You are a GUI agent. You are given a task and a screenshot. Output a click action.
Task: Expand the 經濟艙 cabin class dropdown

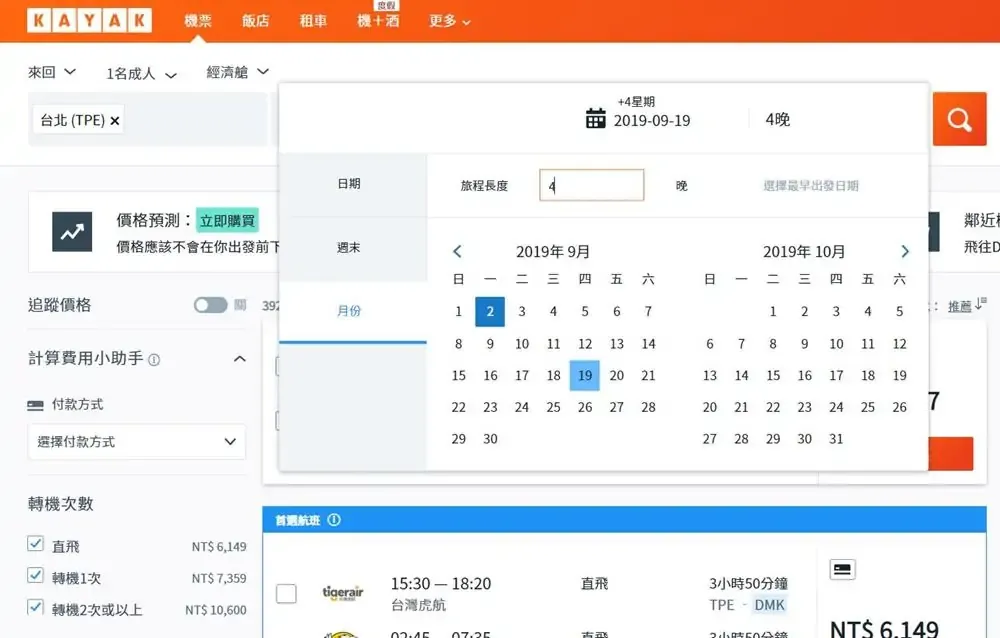pyautogui.click(x=238, y=72)
